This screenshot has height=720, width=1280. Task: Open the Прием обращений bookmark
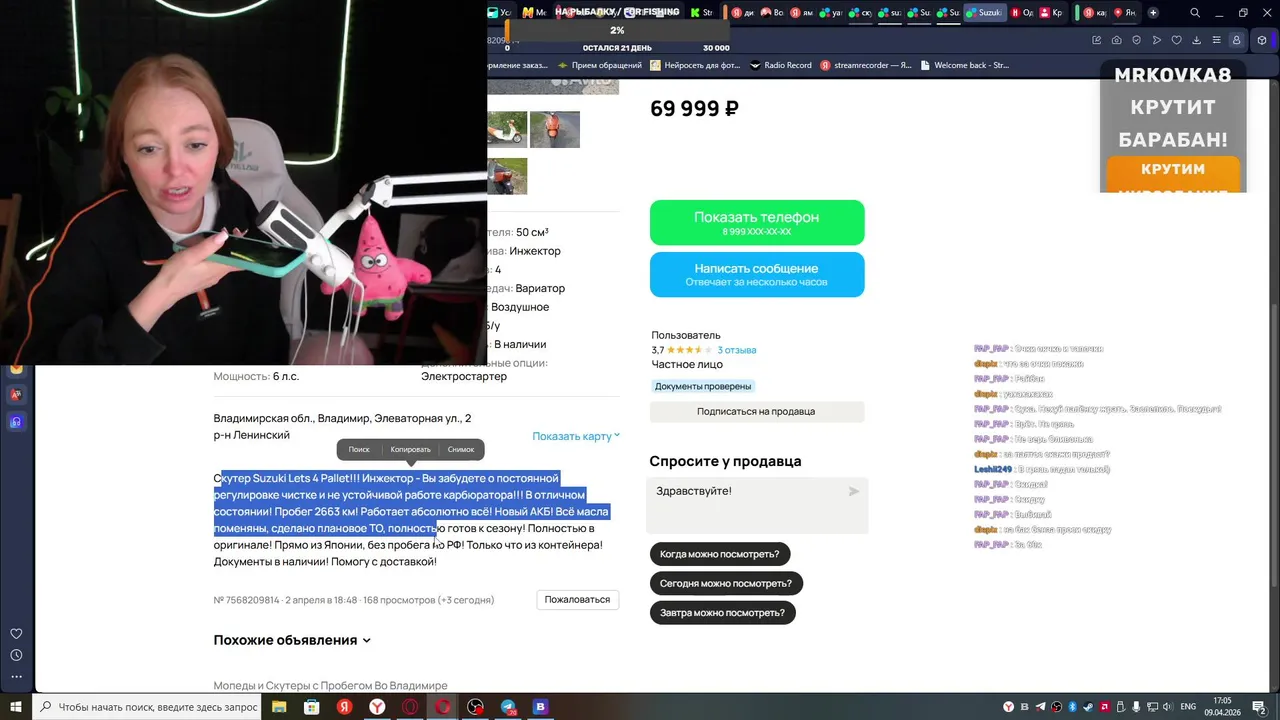599,65
